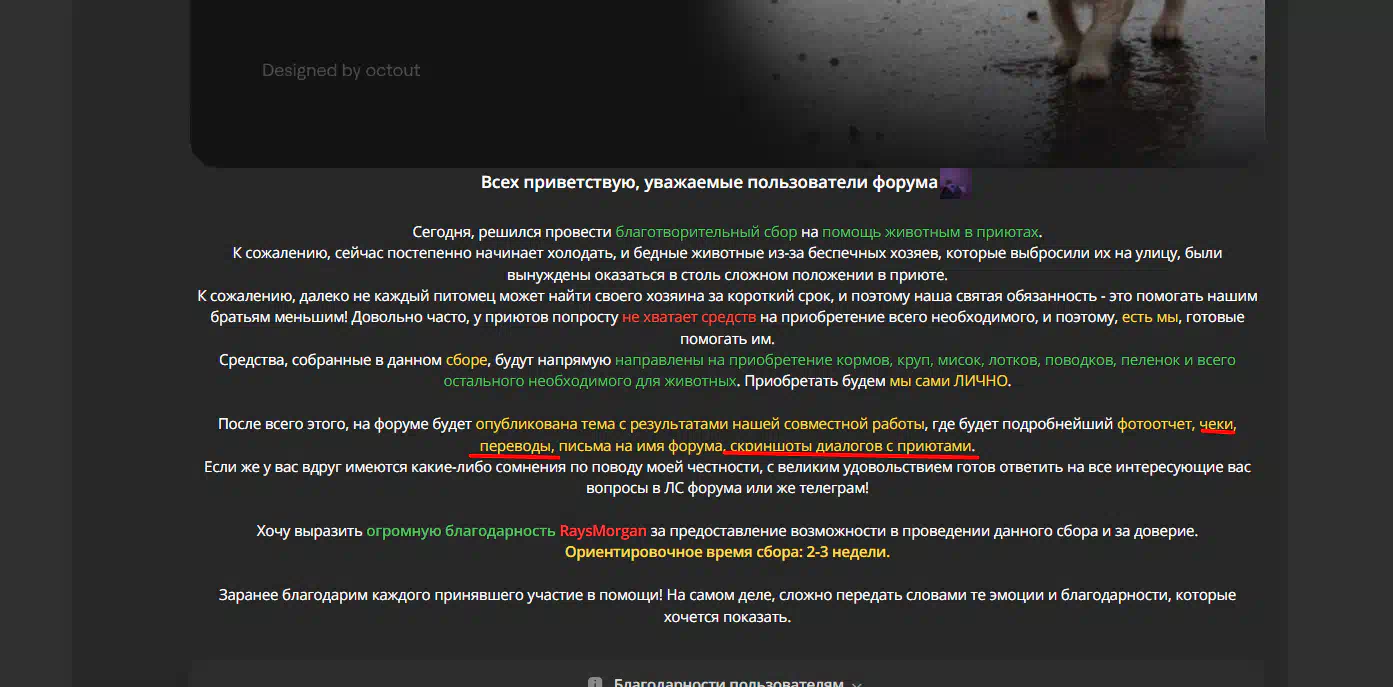The image size is (1393, 687).
Task: Click the avatar emoji after the greeting heading
Action: [955, 183]
